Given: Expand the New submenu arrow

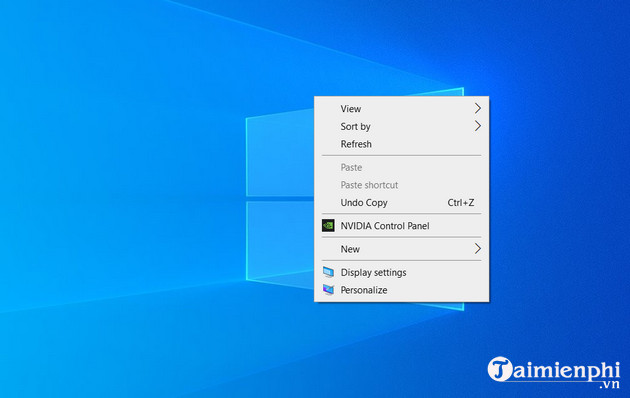Looking at the screenshot, I should [x=477, y=249].
